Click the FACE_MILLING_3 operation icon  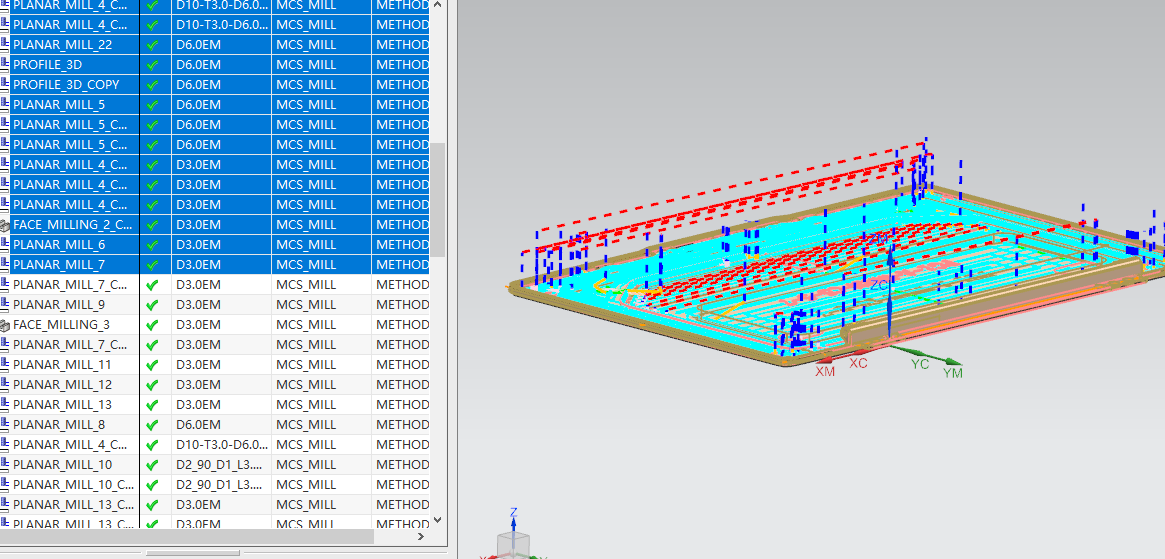[5, 325]
